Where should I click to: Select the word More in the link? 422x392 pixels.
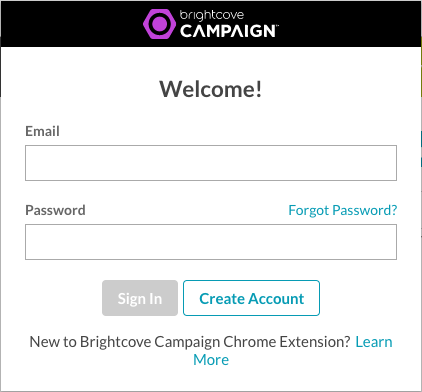[211, 360]
